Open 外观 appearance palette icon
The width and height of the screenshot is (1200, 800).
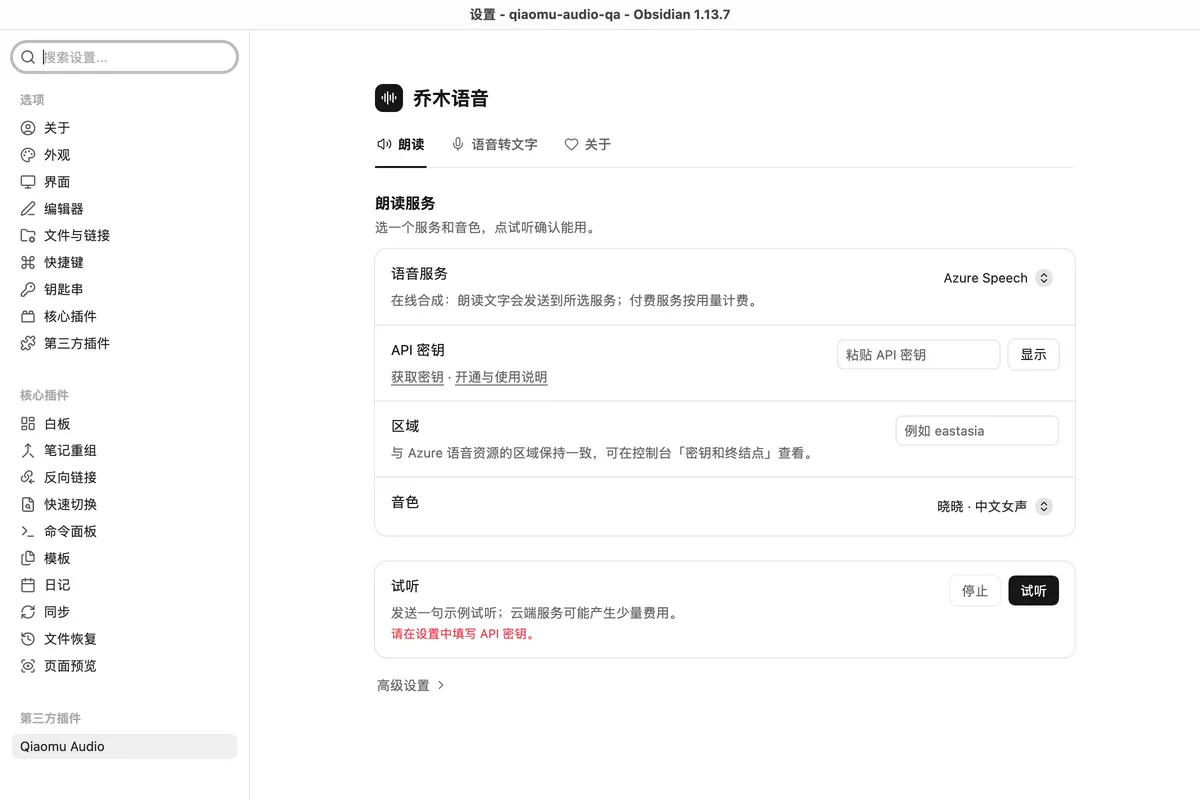(28, 155)
